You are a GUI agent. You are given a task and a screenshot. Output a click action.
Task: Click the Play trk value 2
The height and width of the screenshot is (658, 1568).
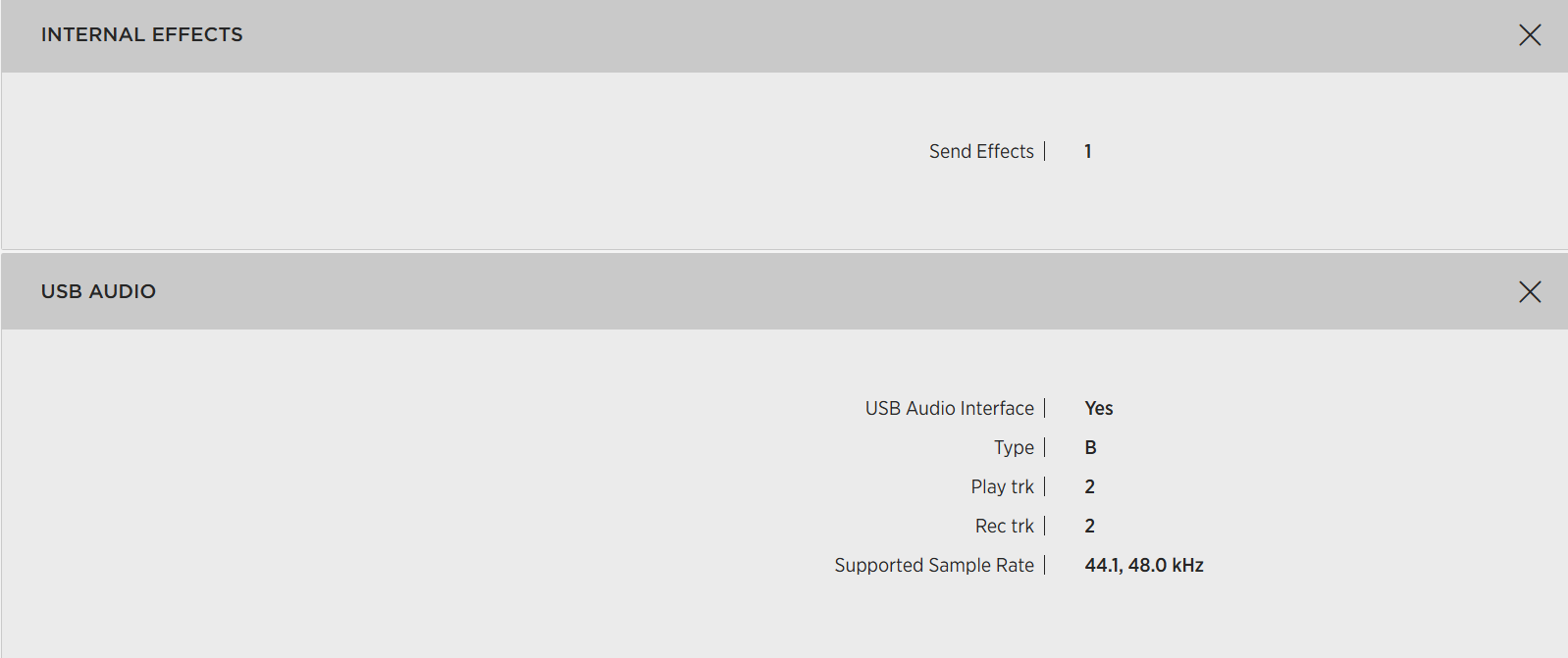pos(1089,486)
